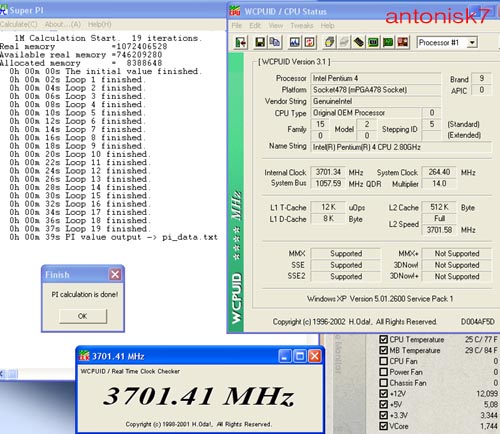Open the About...(A) menu in Super PI
Screen dimensions: 500x434
(63, 24)
